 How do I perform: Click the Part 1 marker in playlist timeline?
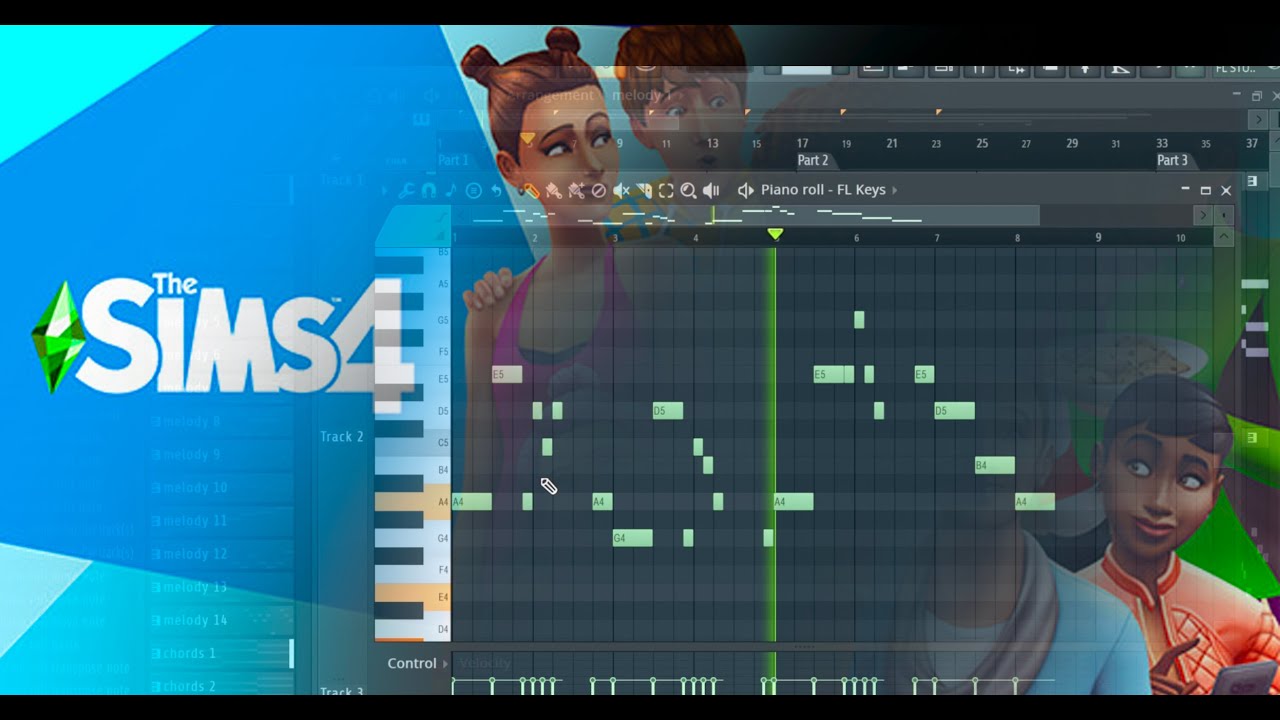[x=453, y=160]
